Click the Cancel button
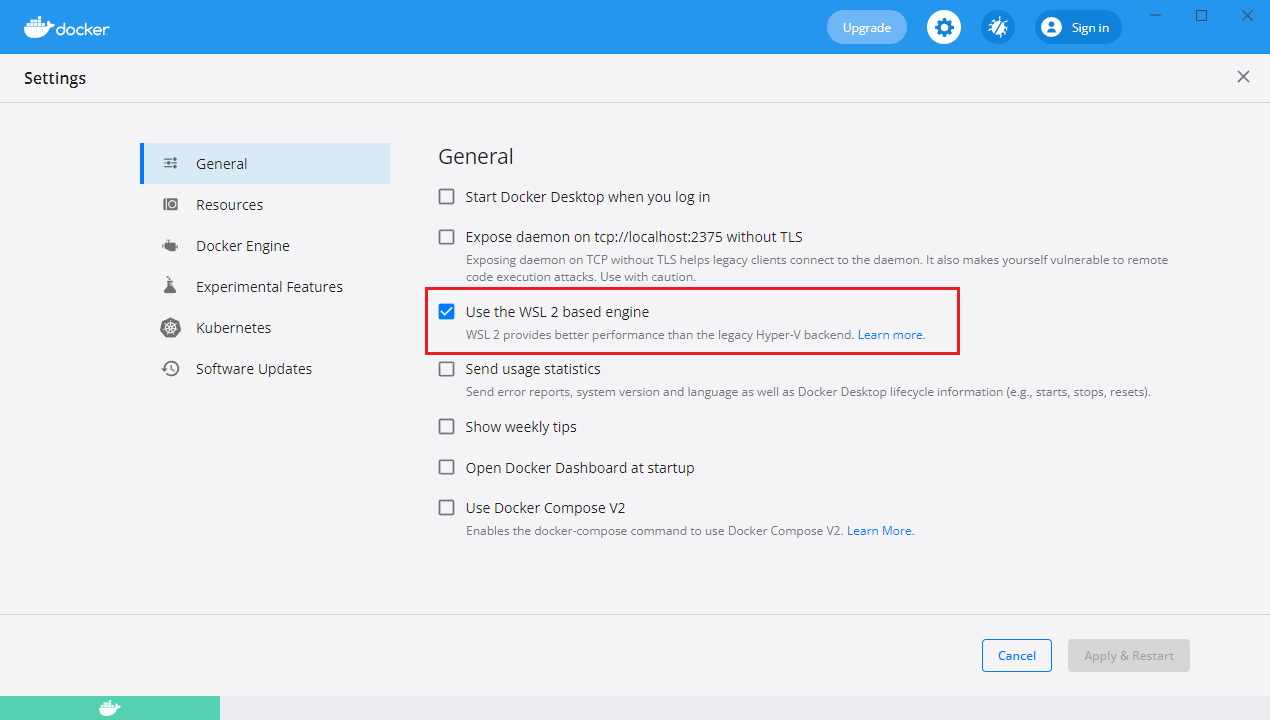 [x=1016, y=656]
